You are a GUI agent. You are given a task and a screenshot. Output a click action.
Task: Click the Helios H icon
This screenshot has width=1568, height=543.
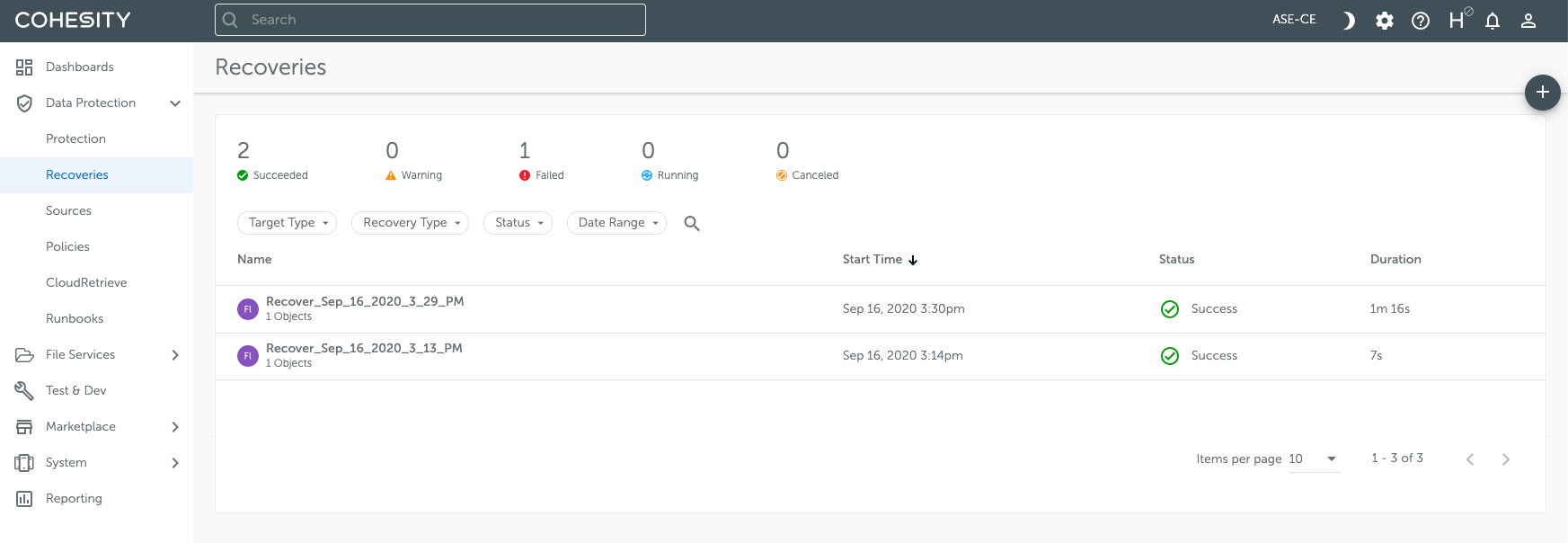[x=1457, y=21]
